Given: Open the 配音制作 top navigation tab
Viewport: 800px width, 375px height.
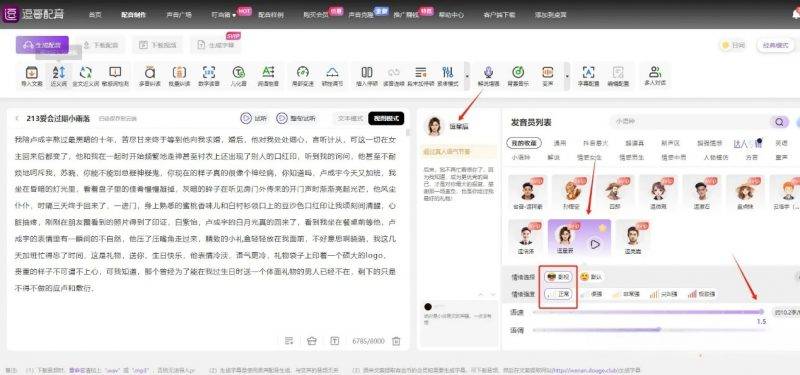Looking at the screenshot, I should pyautogui.click(x=133, y=15).
